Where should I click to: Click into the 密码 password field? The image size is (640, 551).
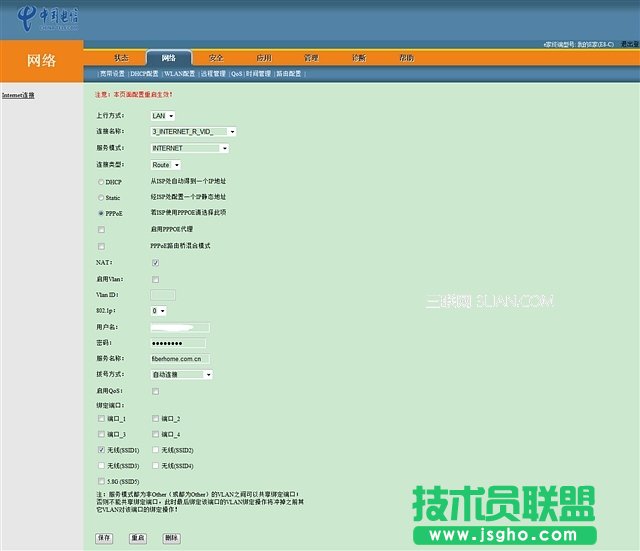[x=180, y=343]
